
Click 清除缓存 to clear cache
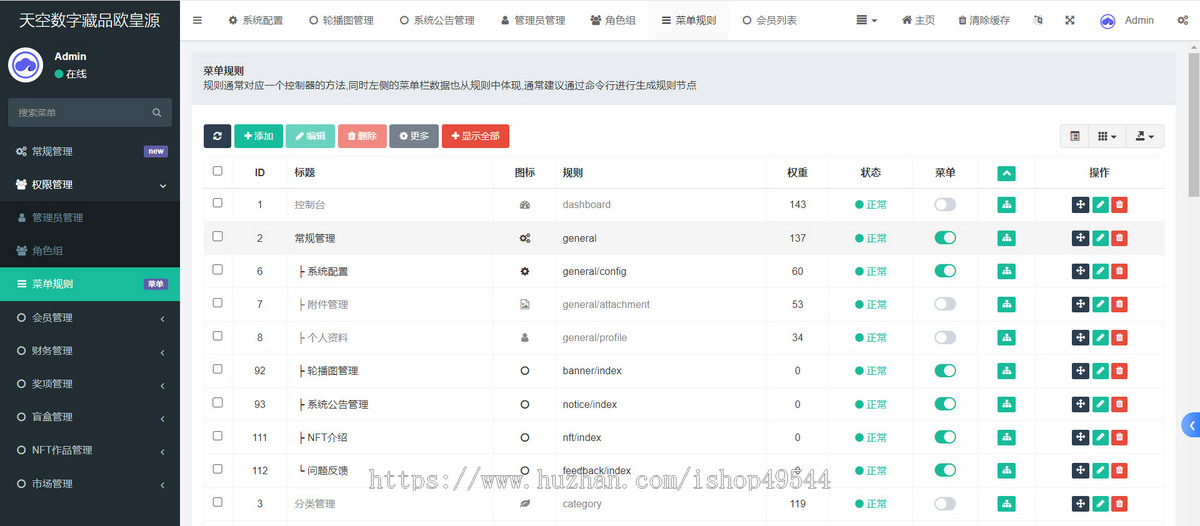point(984,20)
